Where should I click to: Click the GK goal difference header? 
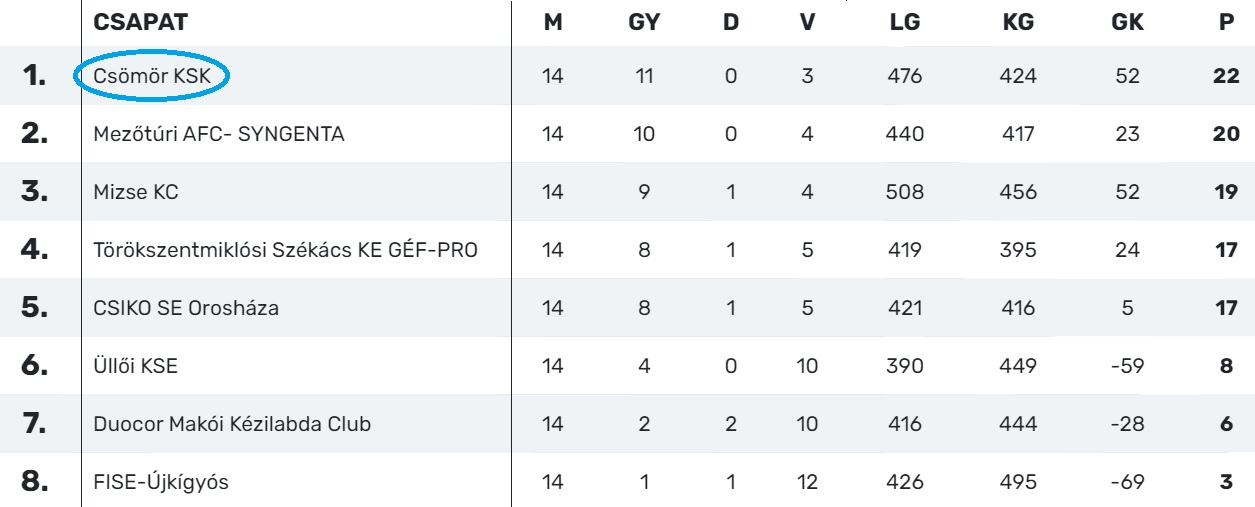tap(1128, 22)
